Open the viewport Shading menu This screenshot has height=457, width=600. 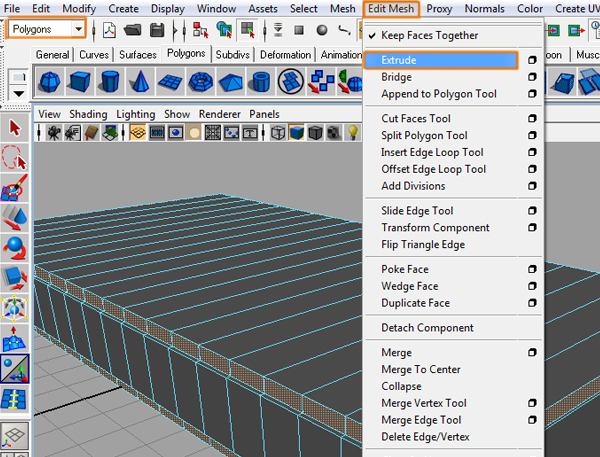87,114
